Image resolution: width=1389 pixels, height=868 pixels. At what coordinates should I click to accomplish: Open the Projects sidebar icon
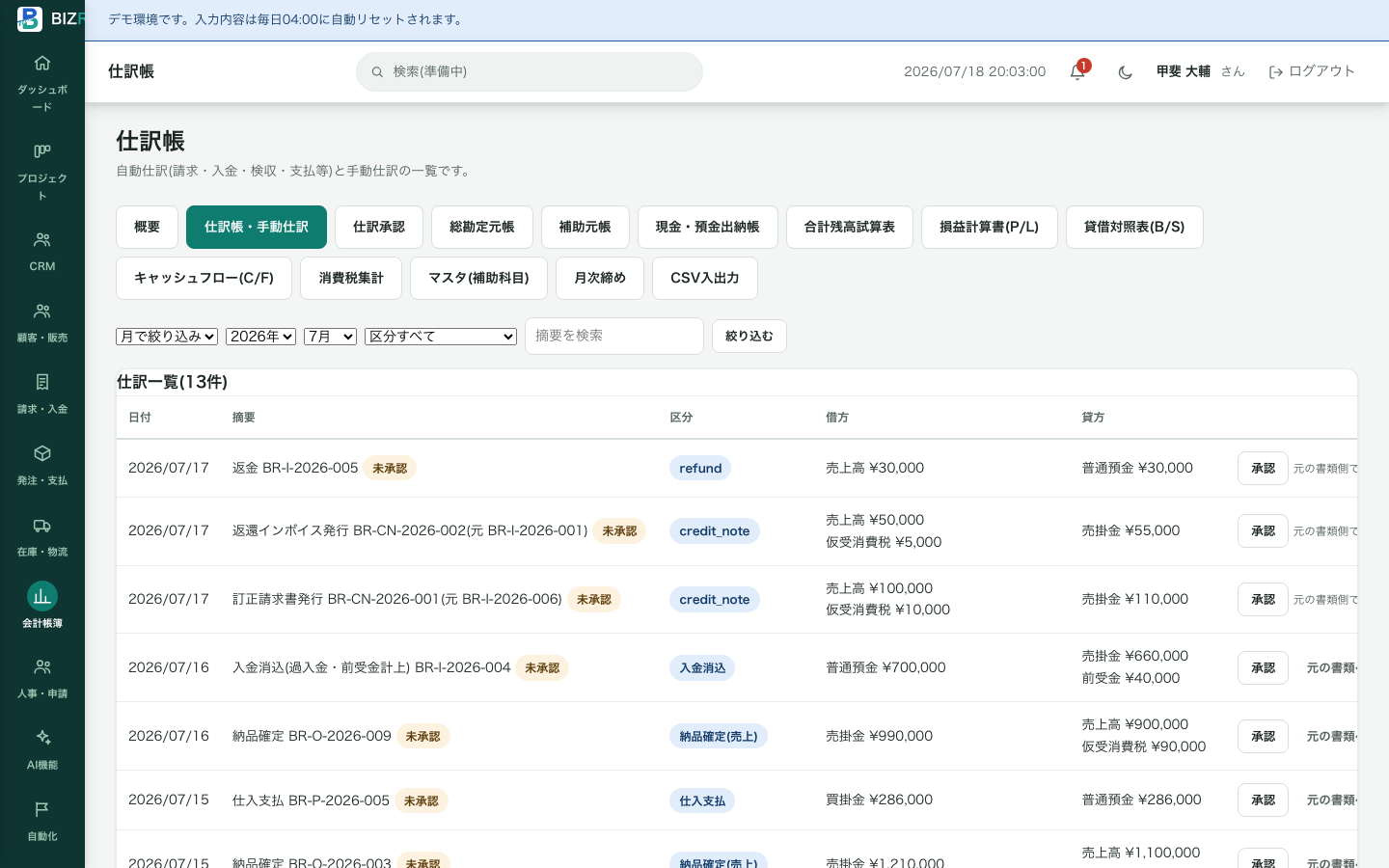(42, 151)
